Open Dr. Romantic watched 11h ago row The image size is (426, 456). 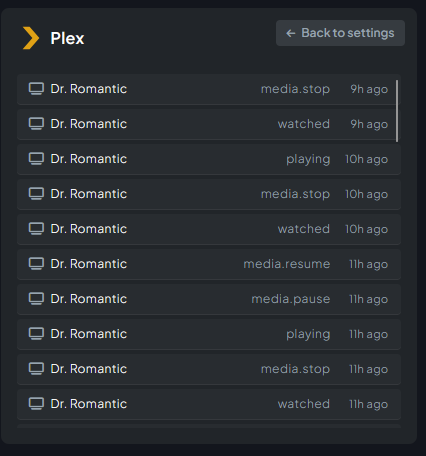(x=209, y=404)
